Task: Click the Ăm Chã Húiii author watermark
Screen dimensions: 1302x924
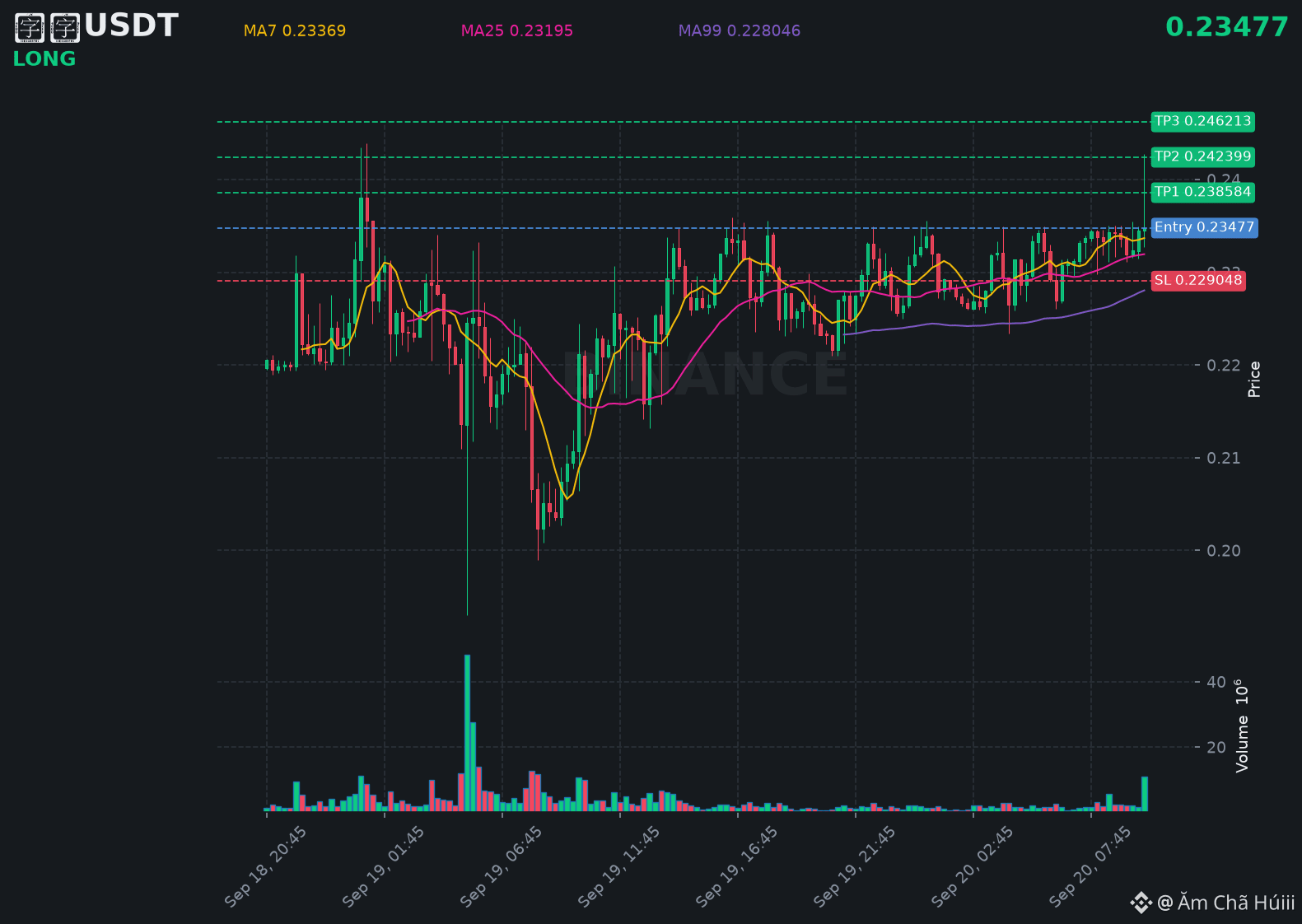Action: 1225,903
